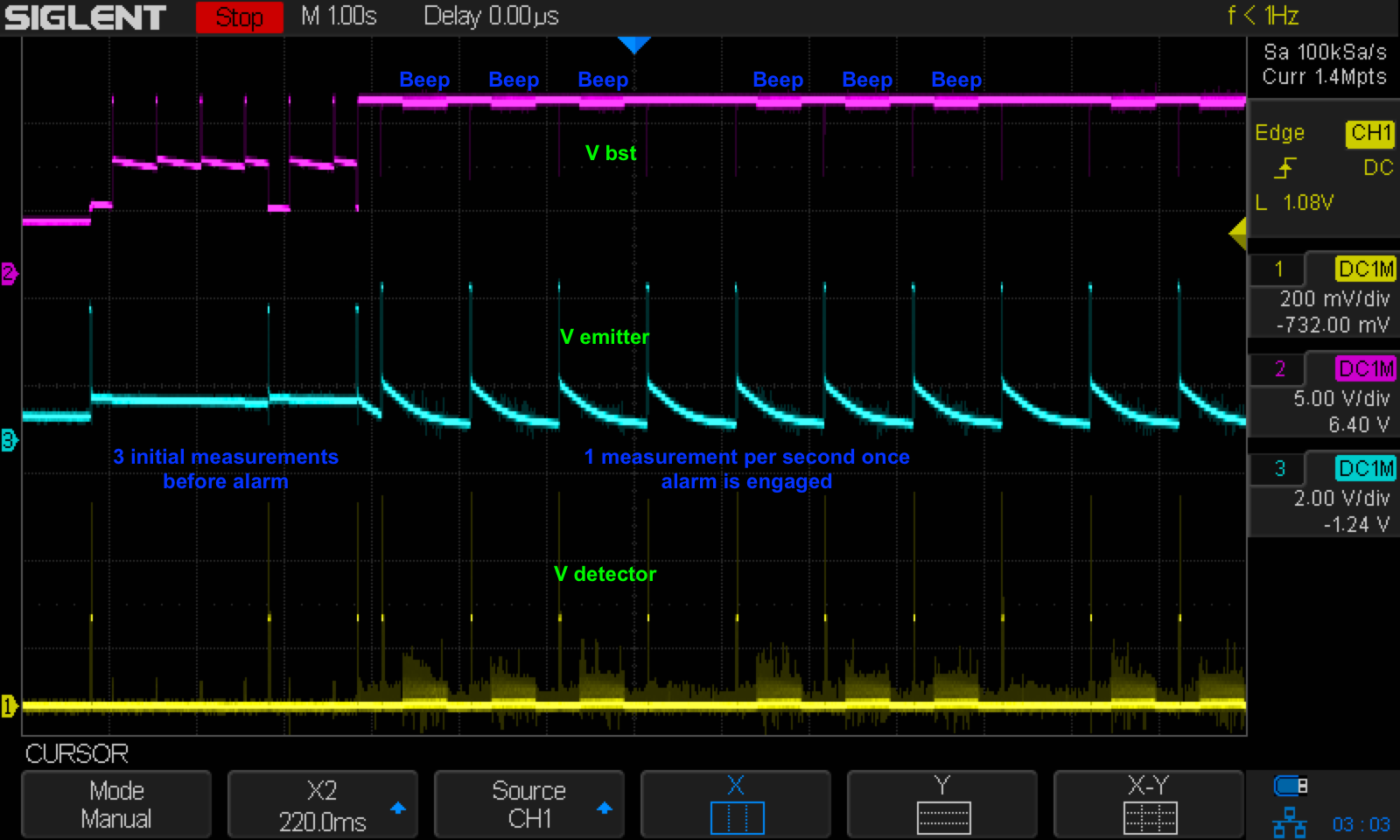Screen dimensions: 1400x840
Task: Click the last Beep annotation
Action: pyautogui.click(x=956, y=80)
